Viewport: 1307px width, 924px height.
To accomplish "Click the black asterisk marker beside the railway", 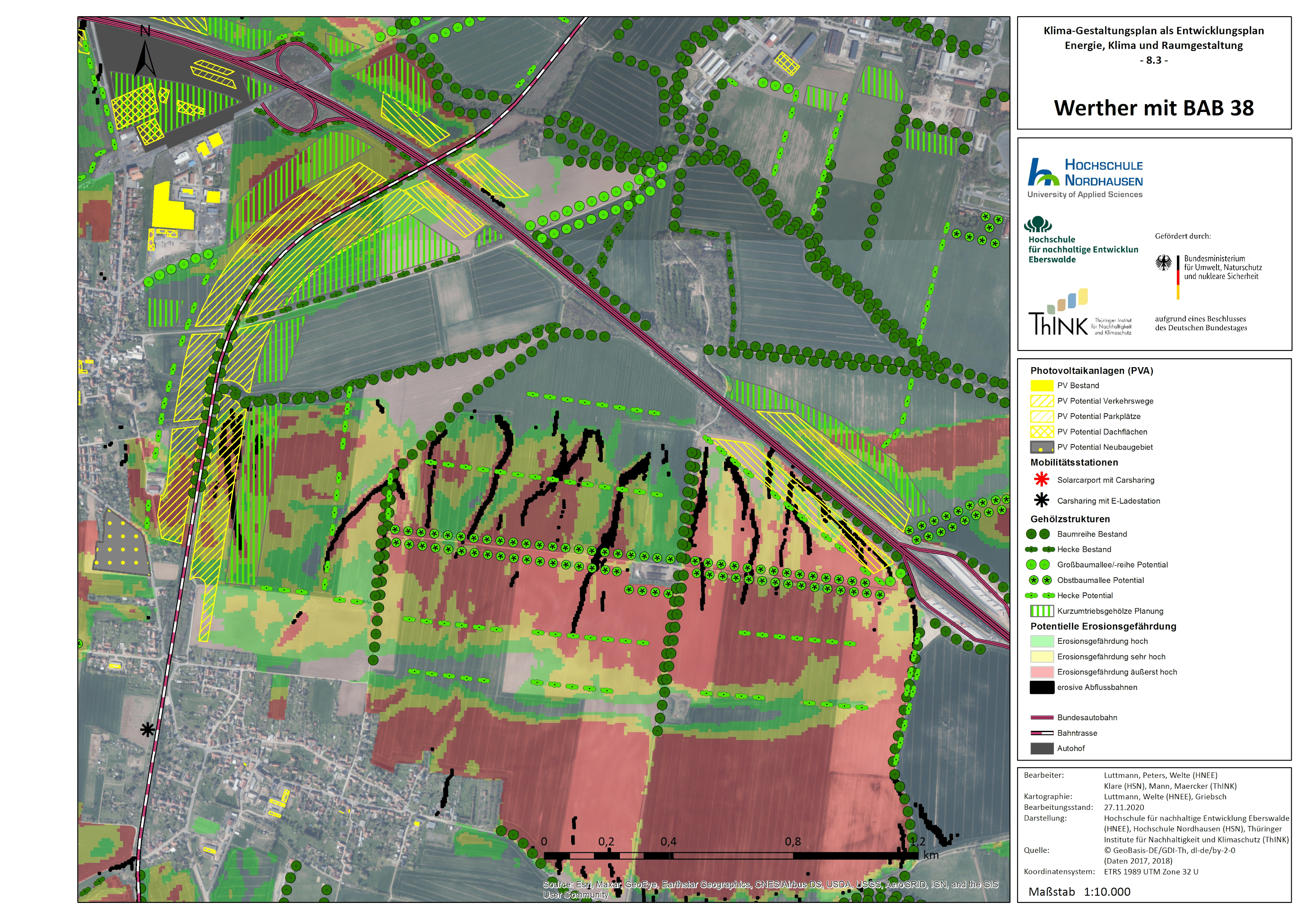I will (148, 730).
